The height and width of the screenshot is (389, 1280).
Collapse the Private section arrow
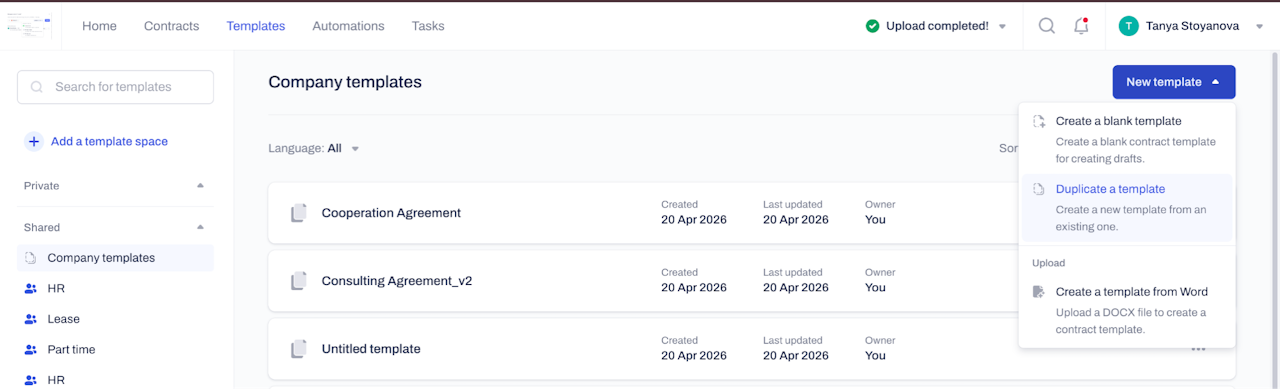click(x=200, y=186)
